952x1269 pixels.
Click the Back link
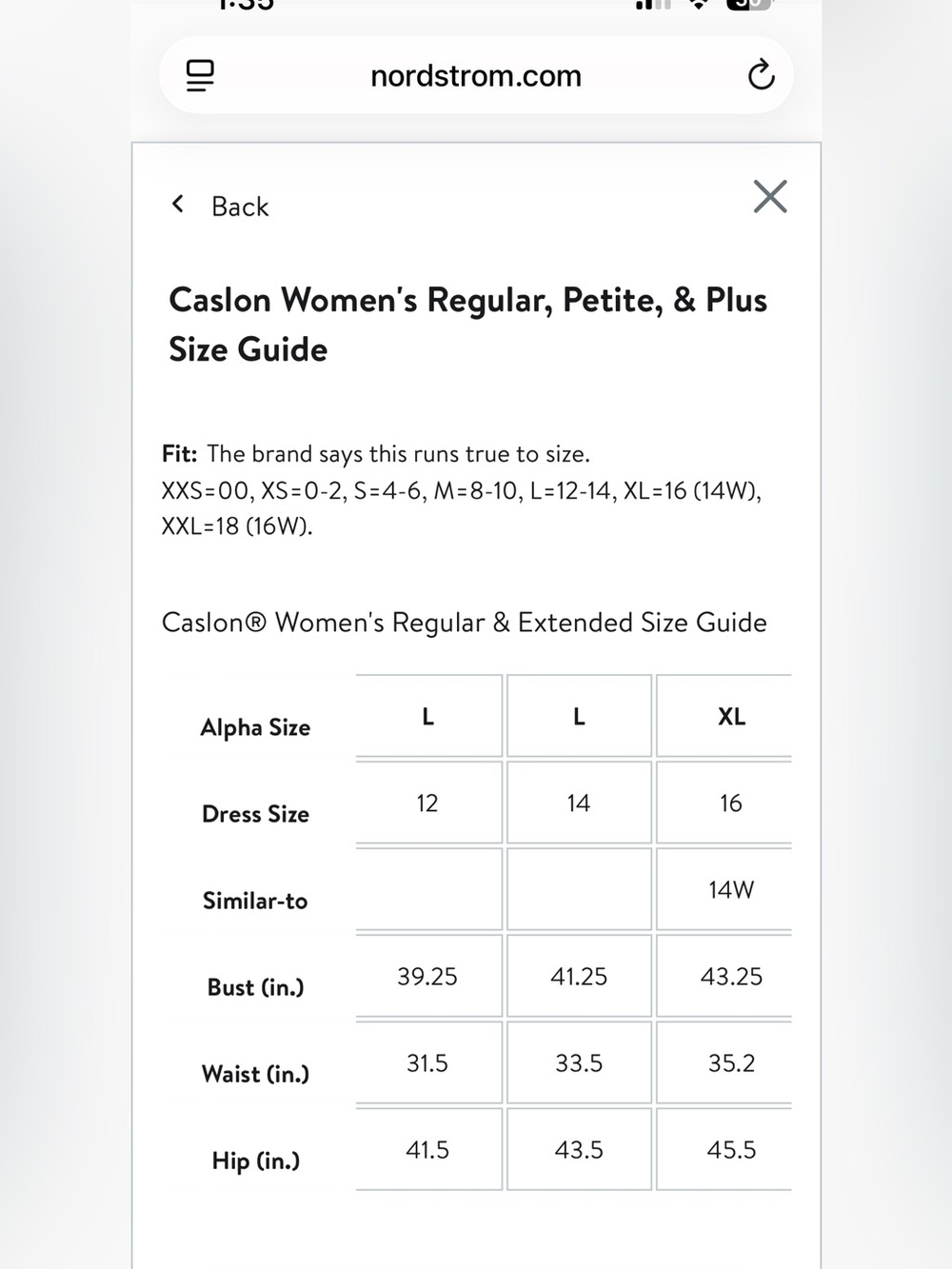point(240,207)
